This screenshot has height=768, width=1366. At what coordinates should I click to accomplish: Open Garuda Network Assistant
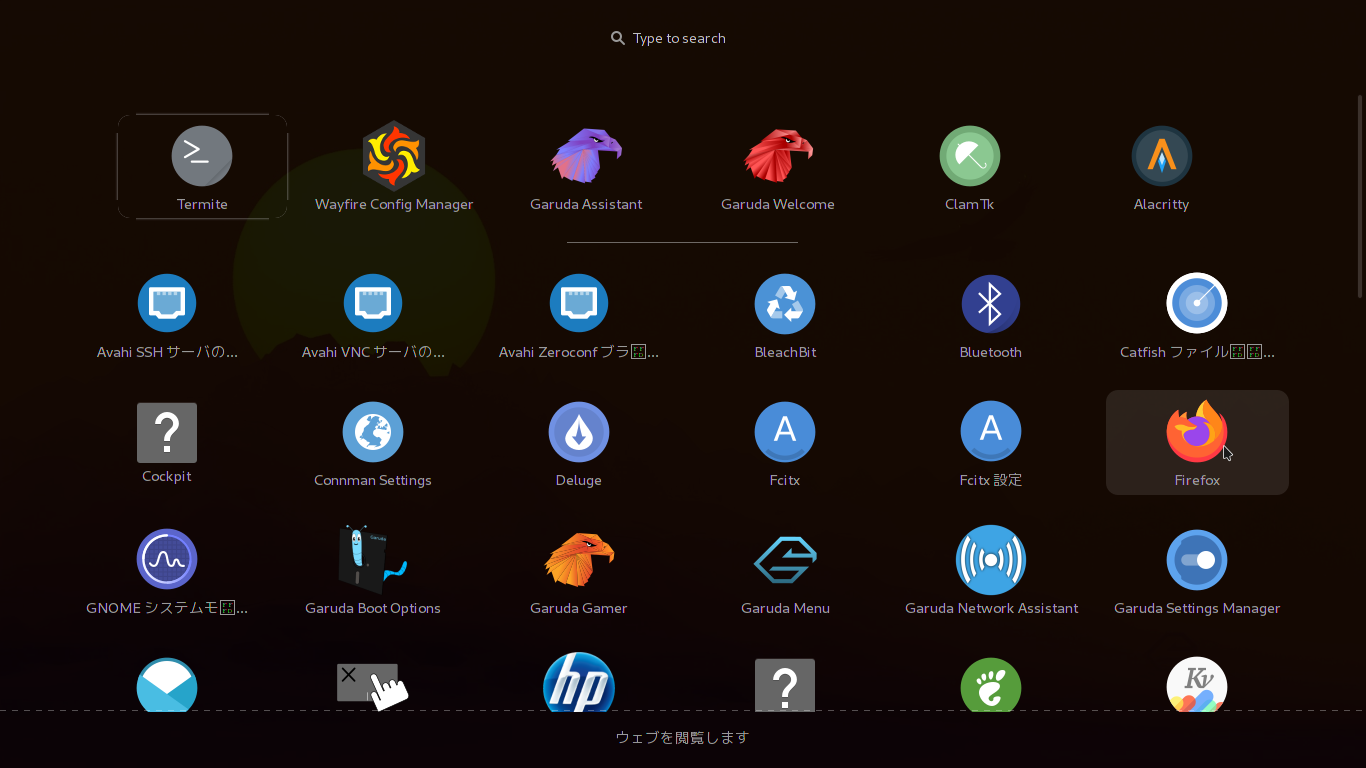[x=991, y=570]
